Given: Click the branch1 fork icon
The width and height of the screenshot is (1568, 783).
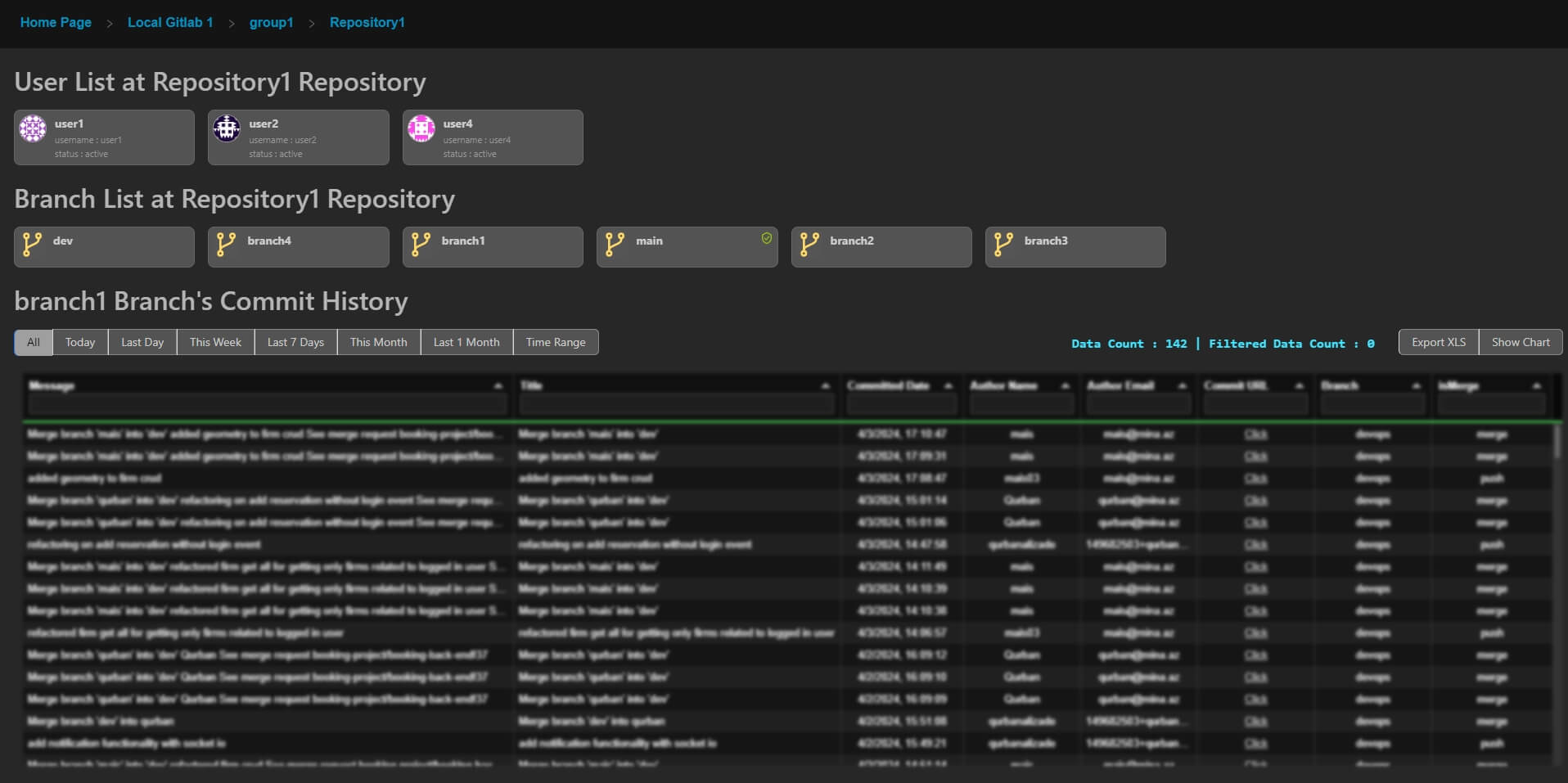Looking at the screenshot, I should click(421, 245).
